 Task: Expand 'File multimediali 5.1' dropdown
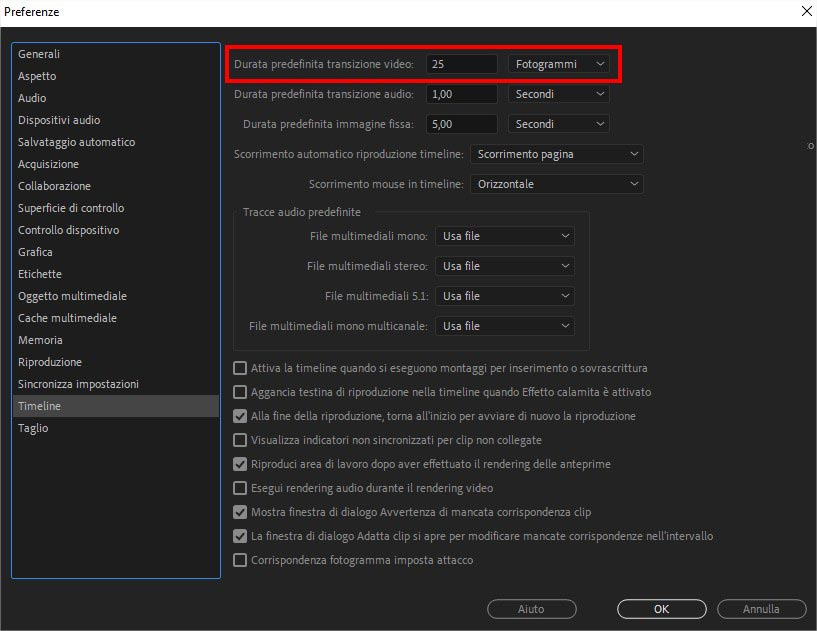pyautogui.click(x=505, y=296)
